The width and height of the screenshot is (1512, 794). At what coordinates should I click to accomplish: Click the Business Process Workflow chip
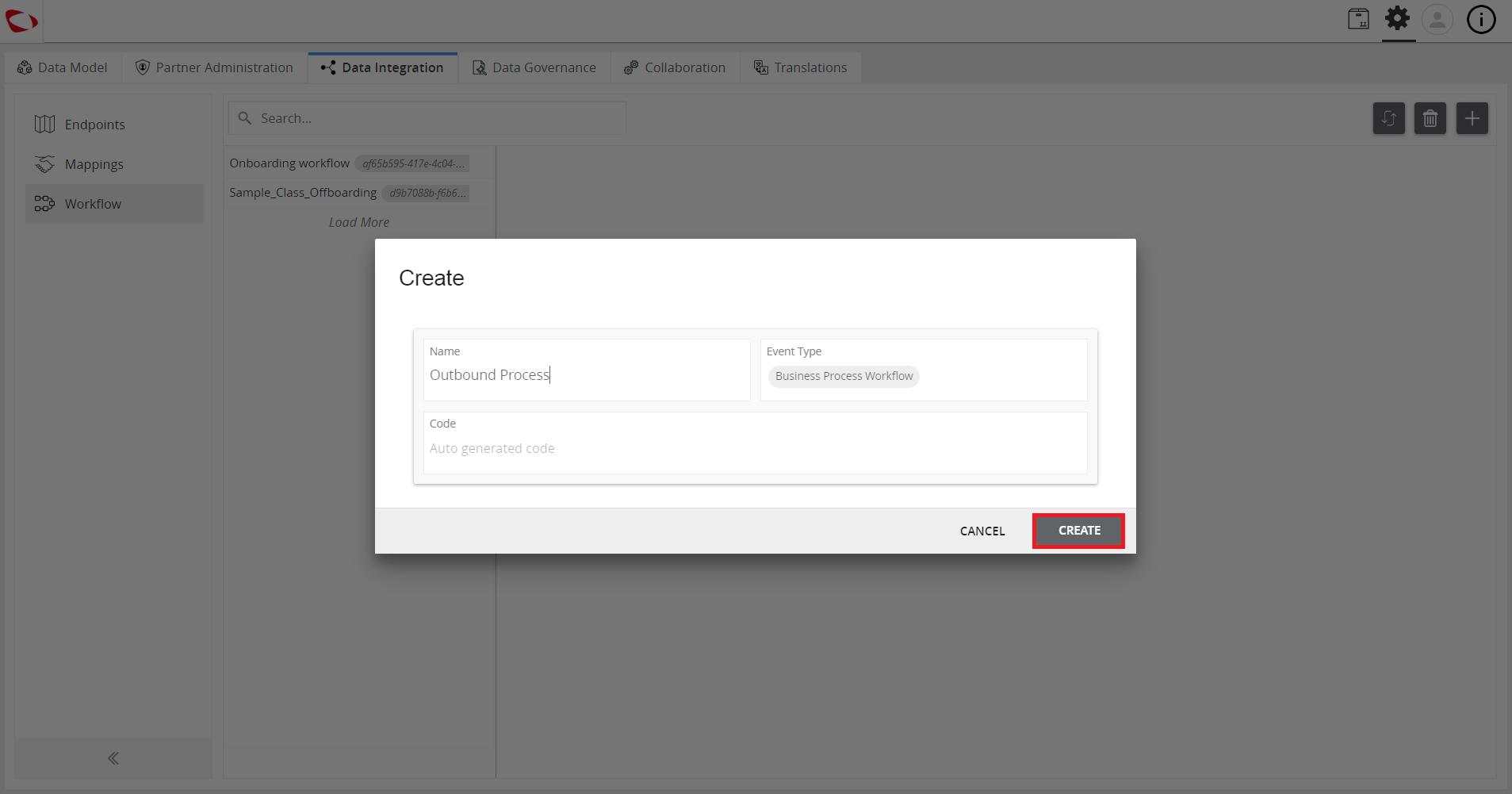click(844, 376)
